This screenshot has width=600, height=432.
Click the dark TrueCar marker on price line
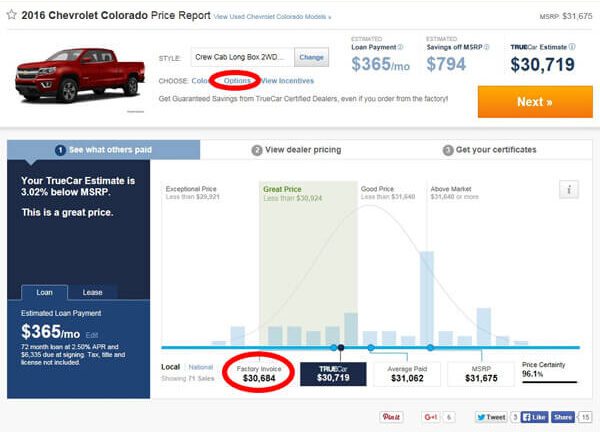click(341, 347)
